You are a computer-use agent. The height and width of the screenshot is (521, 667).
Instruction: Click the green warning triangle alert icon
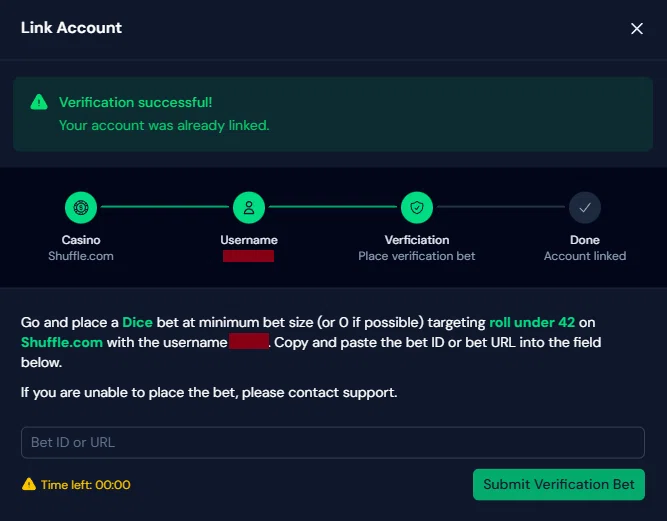pos(39,102)
